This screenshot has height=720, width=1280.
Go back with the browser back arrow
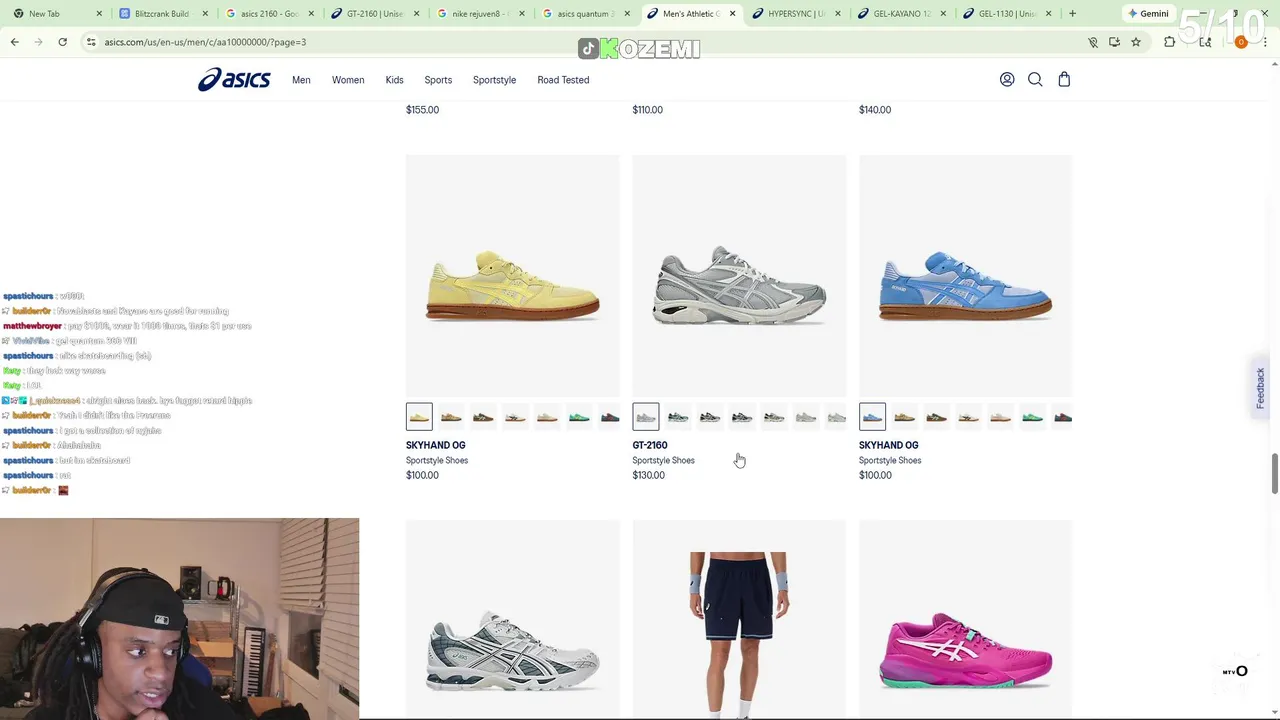click(15, 42)
